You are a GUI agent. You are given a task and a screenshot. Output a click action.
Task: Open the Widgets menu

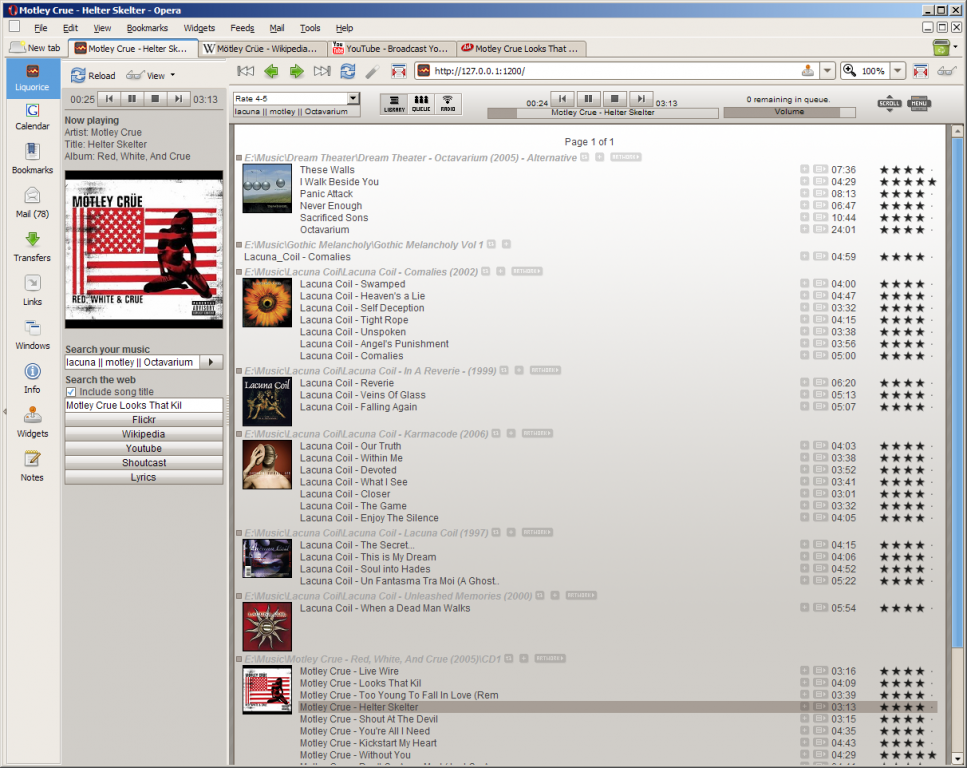click(199, 28)
